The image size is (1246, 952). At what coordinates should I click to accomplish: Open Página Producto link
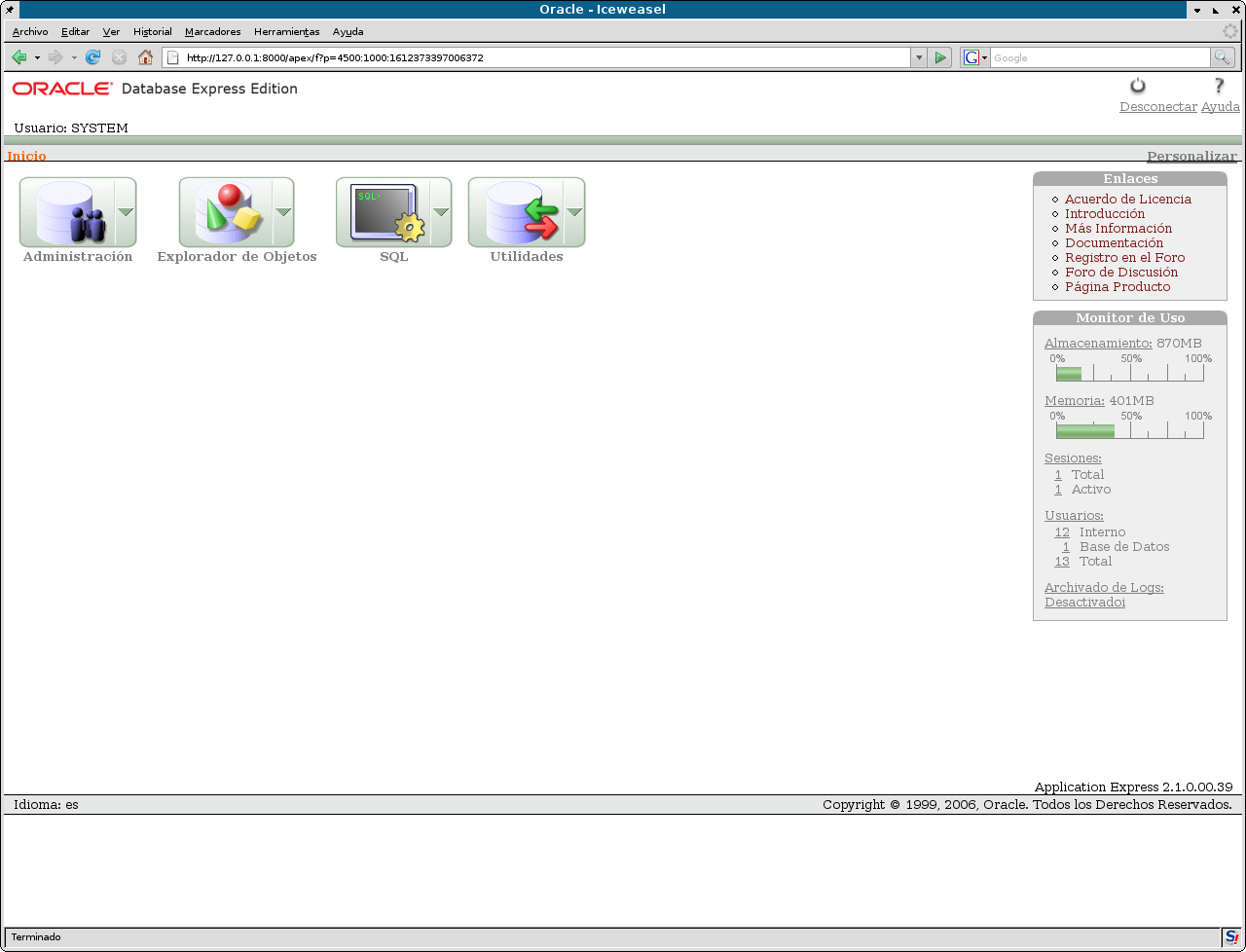pos(1118,286)
